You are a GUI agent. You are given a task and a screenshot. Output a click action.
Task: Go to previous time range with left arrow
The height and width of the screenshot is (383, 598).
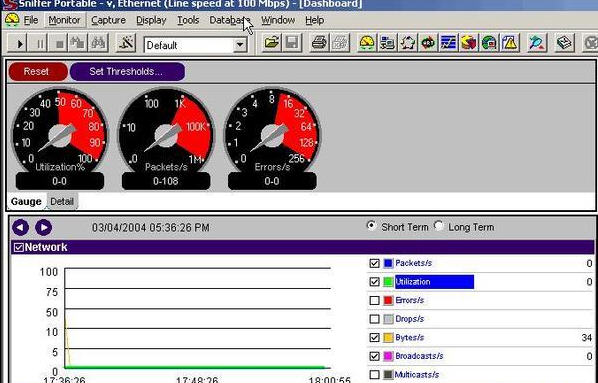click(x=20, y=227)
